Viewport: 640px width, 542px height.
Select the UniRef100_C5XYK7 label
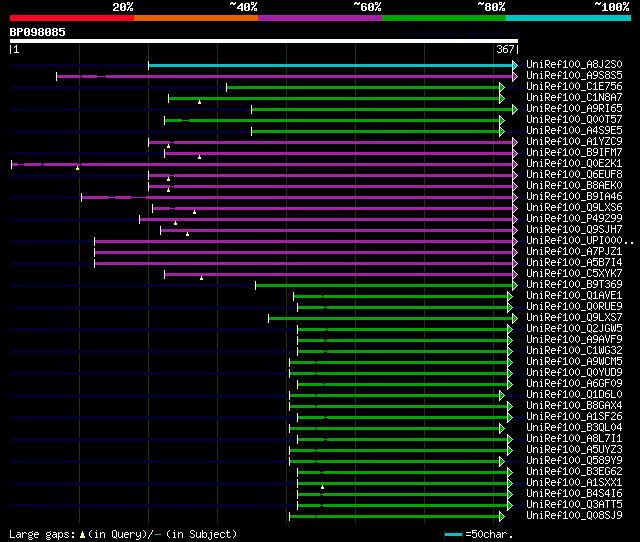point(574,274)
